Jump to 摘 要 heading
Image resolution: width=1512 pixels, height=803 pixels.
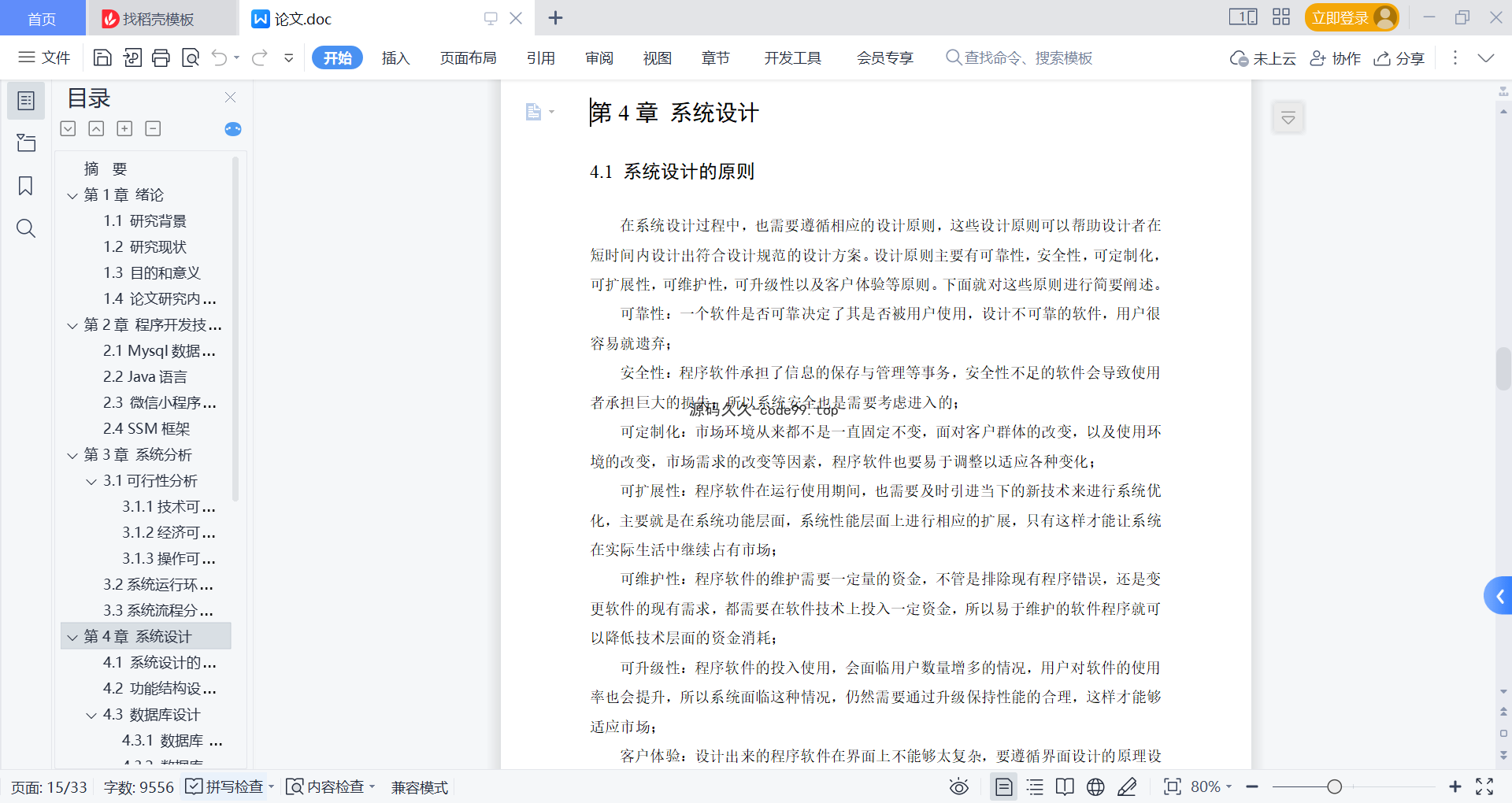click(x=106, y=168)
